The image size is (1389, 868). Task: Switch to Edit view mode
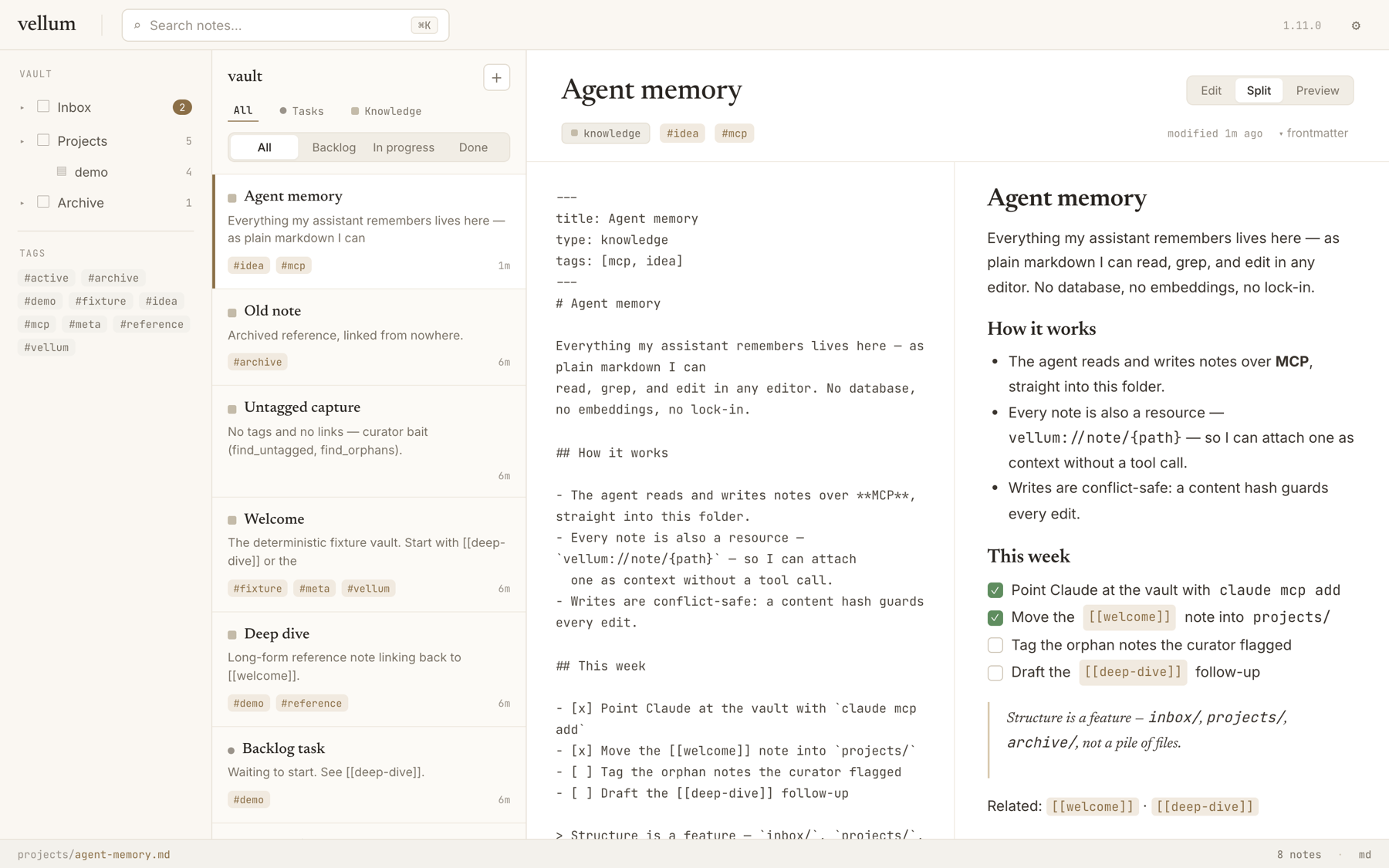[x=1211, y=90]
